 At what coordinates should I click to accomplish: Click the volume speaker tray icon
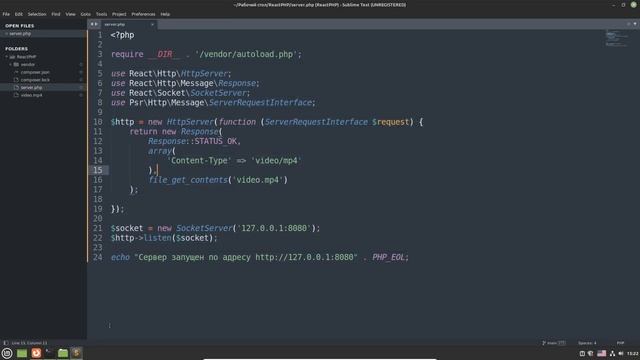(621, 353)
